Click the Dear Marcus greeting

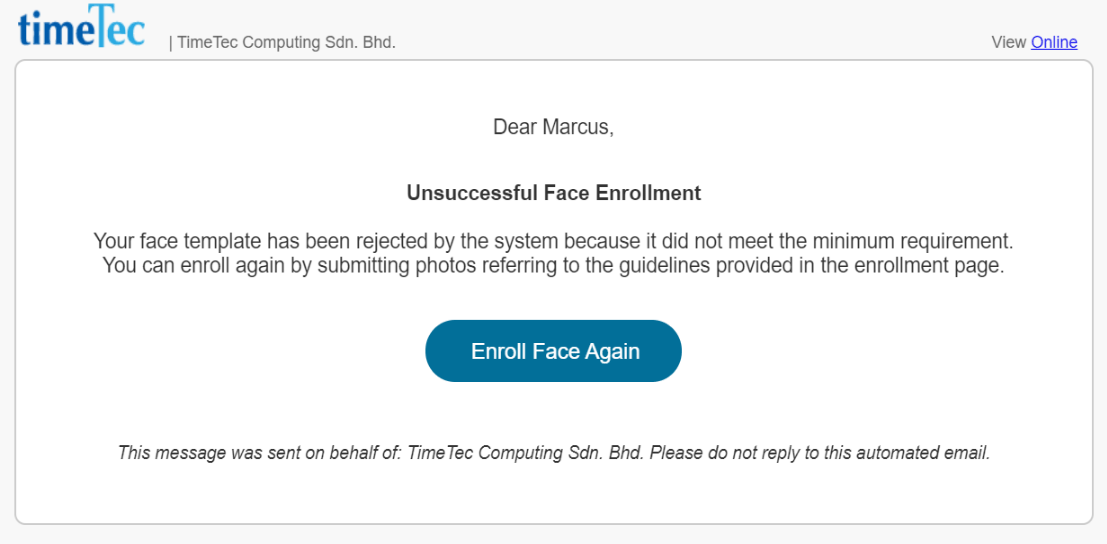(x=554, y=127)
